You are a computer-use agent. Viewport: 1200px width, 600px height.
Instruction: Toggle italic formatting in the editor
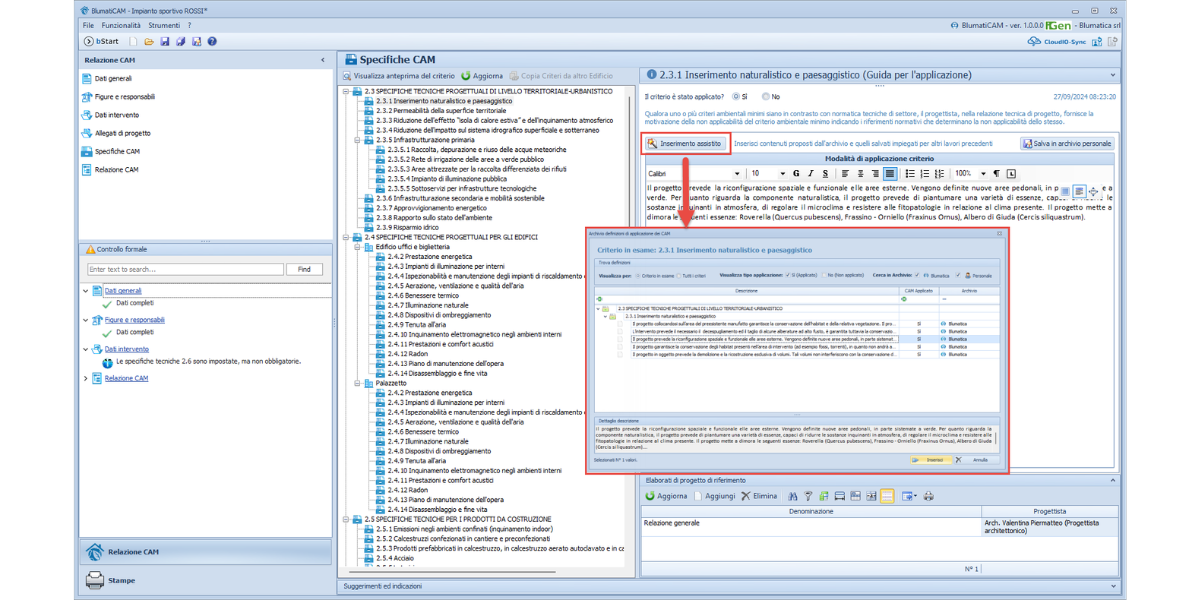pyautogui.click(x=811, y=173)
